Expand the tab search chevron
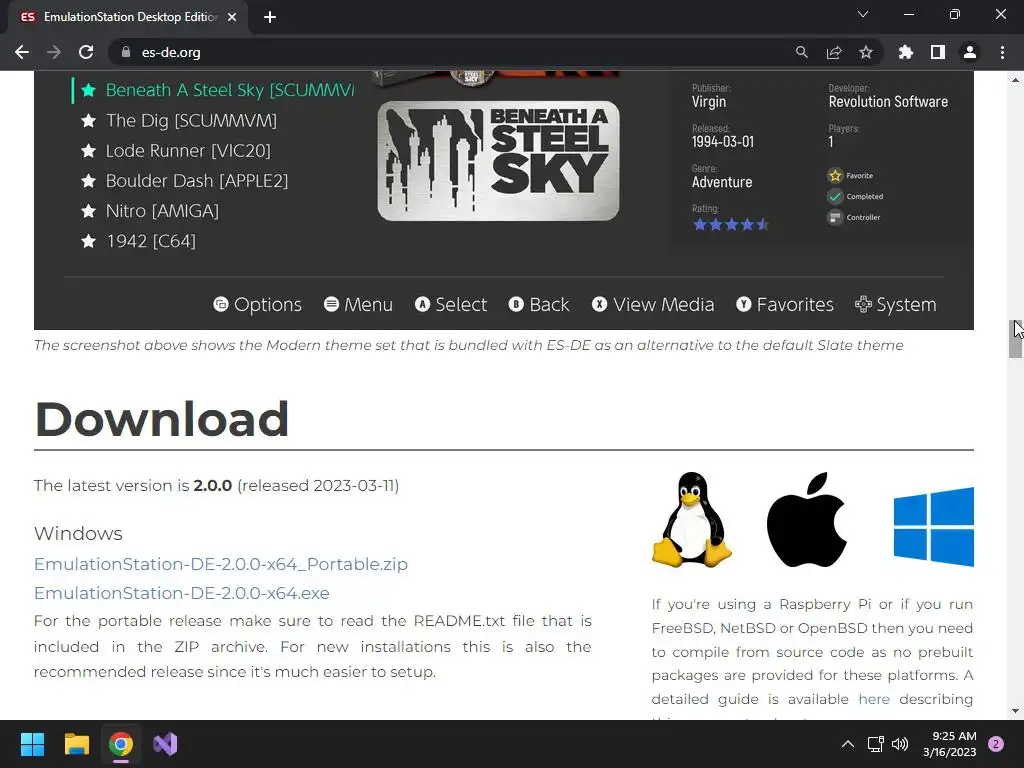1024x768 pixels. tap(863, 14)
